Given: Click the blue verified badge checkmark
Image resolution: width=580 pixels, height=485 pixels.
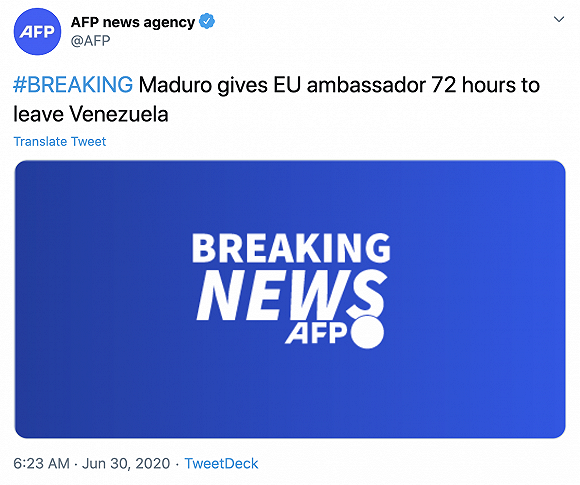Looking at the screenshot, I should [207, 21].
